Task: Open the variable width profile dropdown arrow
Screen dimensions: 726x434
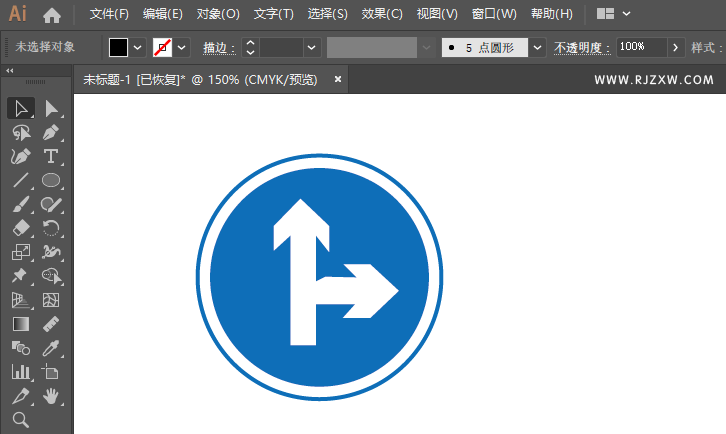Action: (x=426, y=47)
